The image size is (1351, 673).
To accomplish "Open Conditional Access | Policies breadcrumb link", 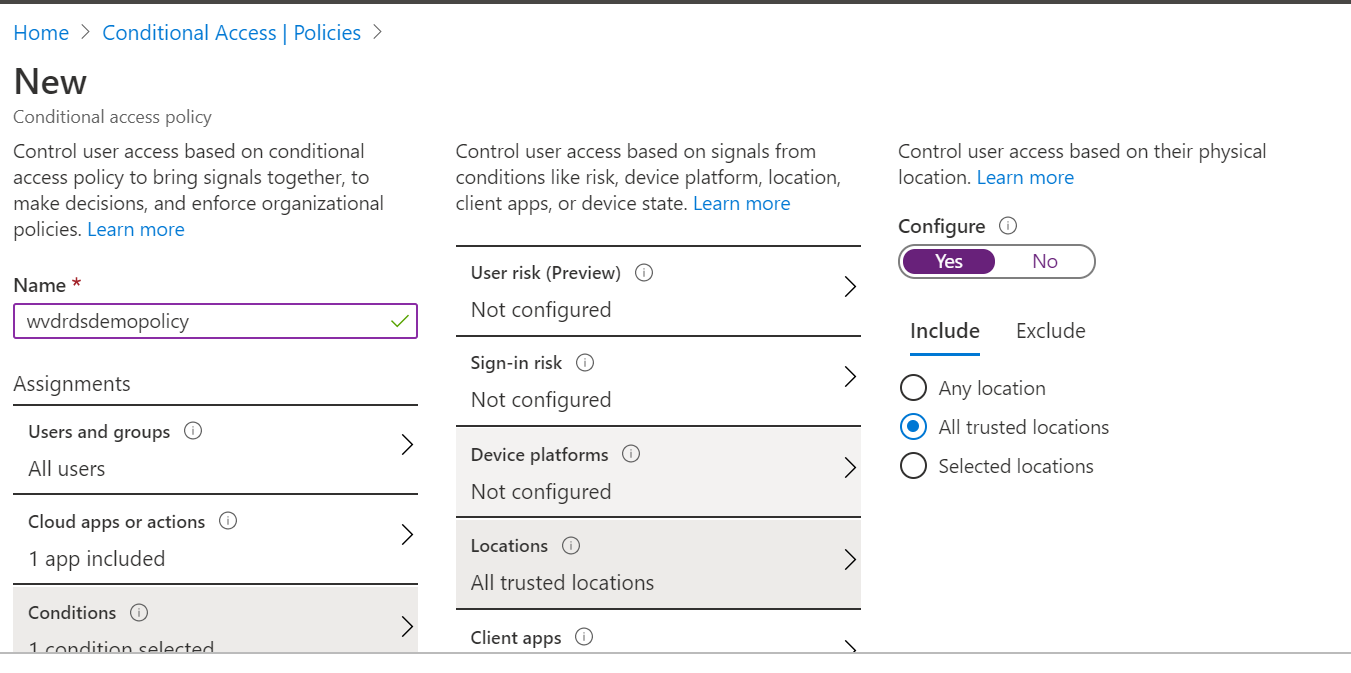I will tap(231, 33).
